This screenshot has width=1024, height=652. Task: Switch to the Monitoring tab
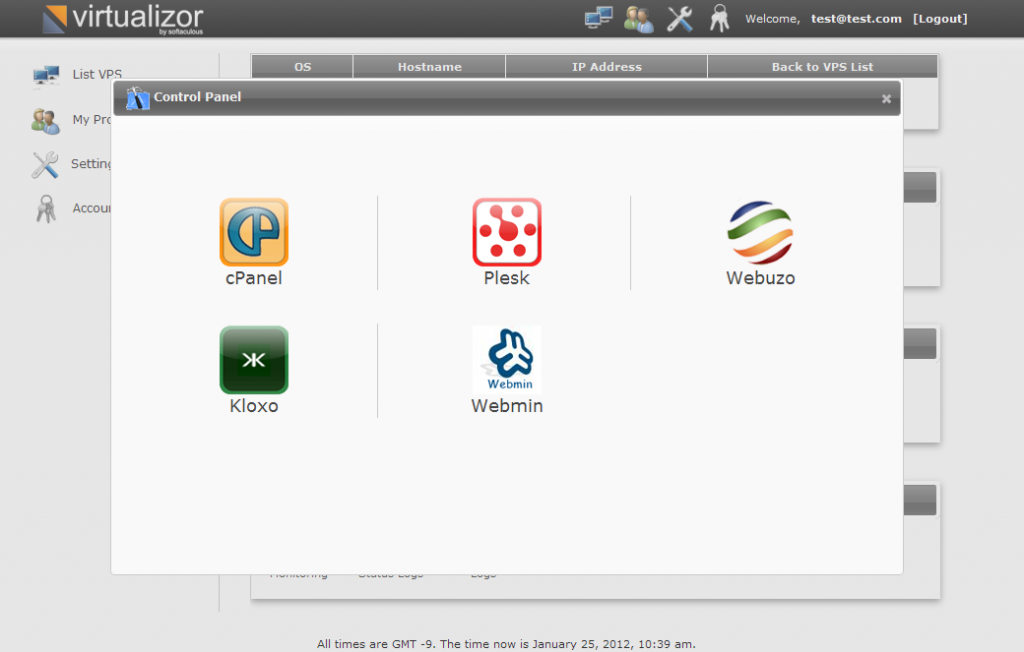tap(298, 574)
